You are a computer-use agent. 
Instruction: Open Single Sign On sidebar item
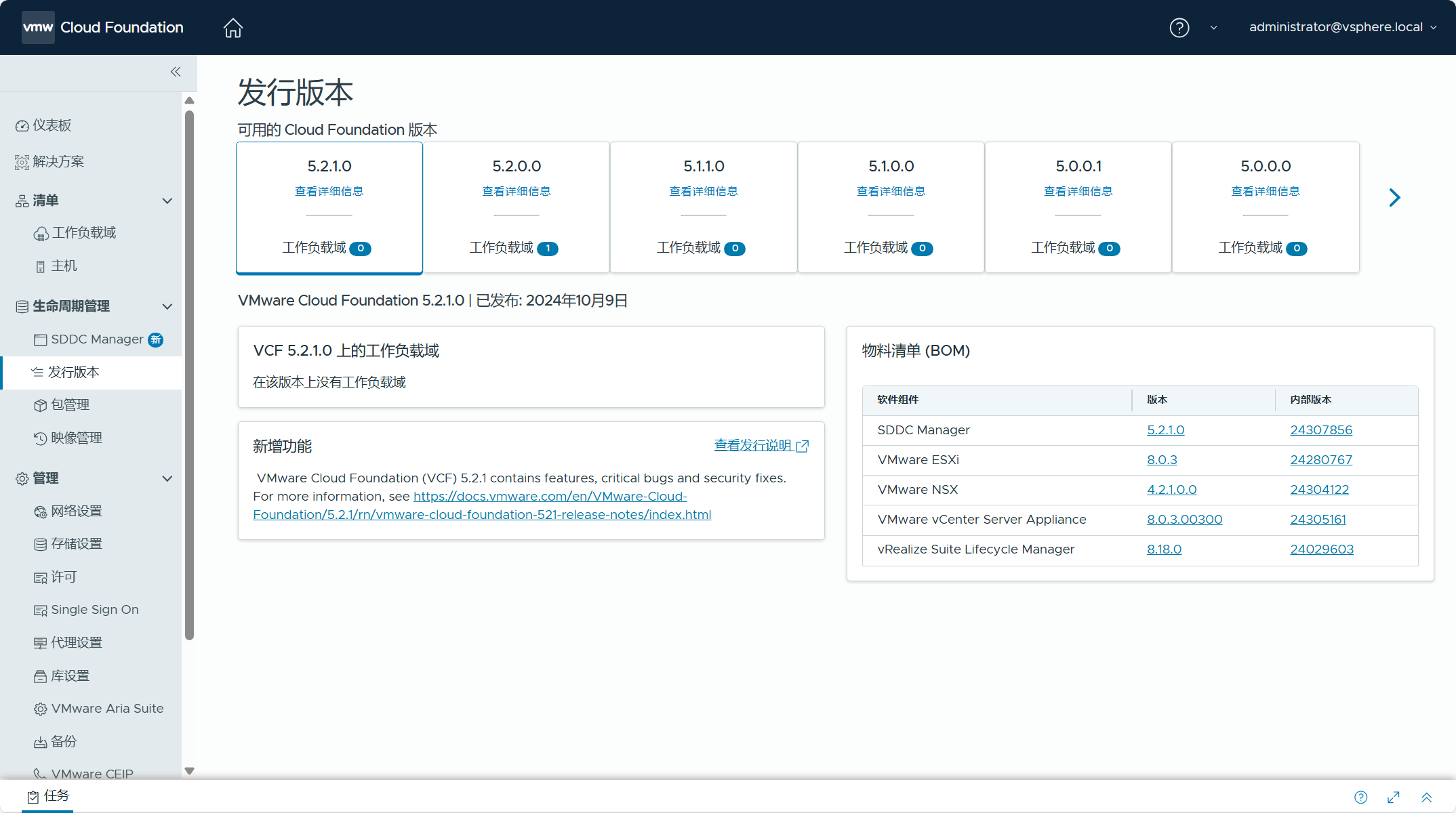click(86, 610)
